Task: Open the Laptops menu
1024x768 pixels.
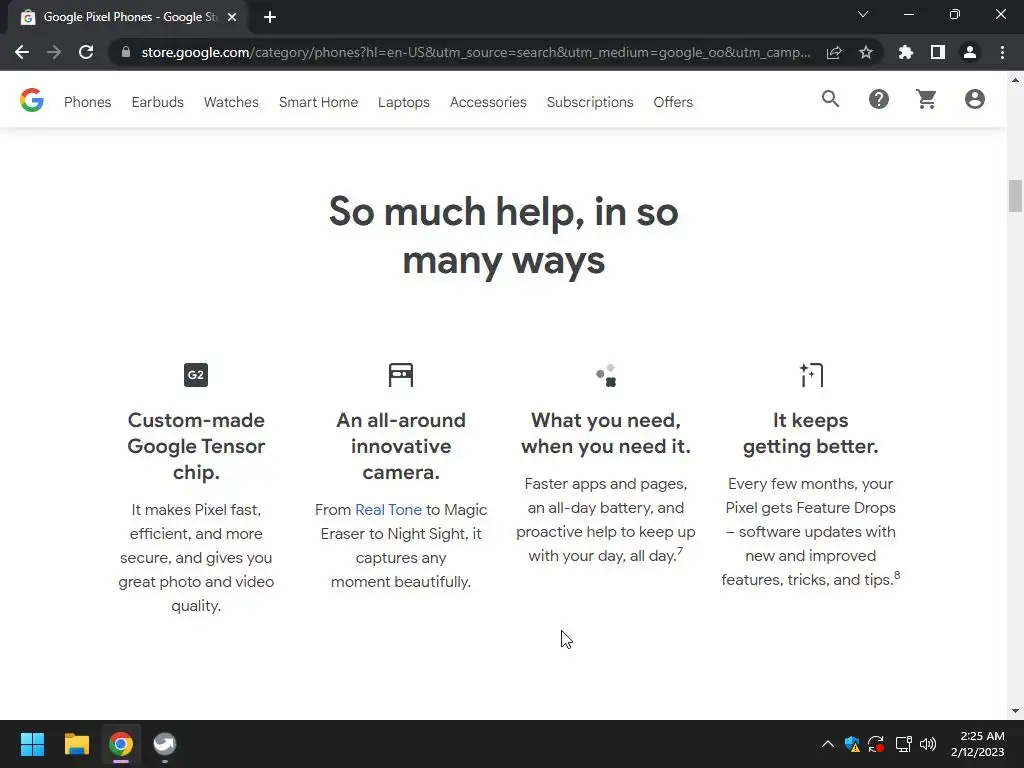Action: (404, 102)
